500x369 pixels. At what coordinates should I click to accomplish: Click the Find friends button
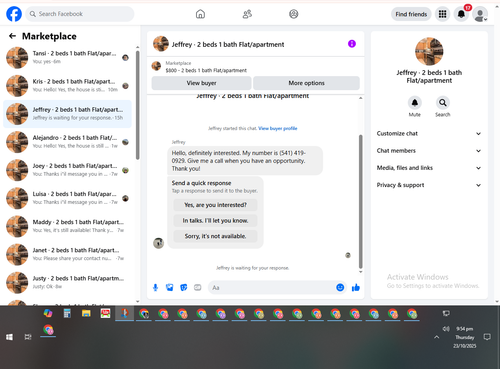pyautogui.click(x=411, y=14)
